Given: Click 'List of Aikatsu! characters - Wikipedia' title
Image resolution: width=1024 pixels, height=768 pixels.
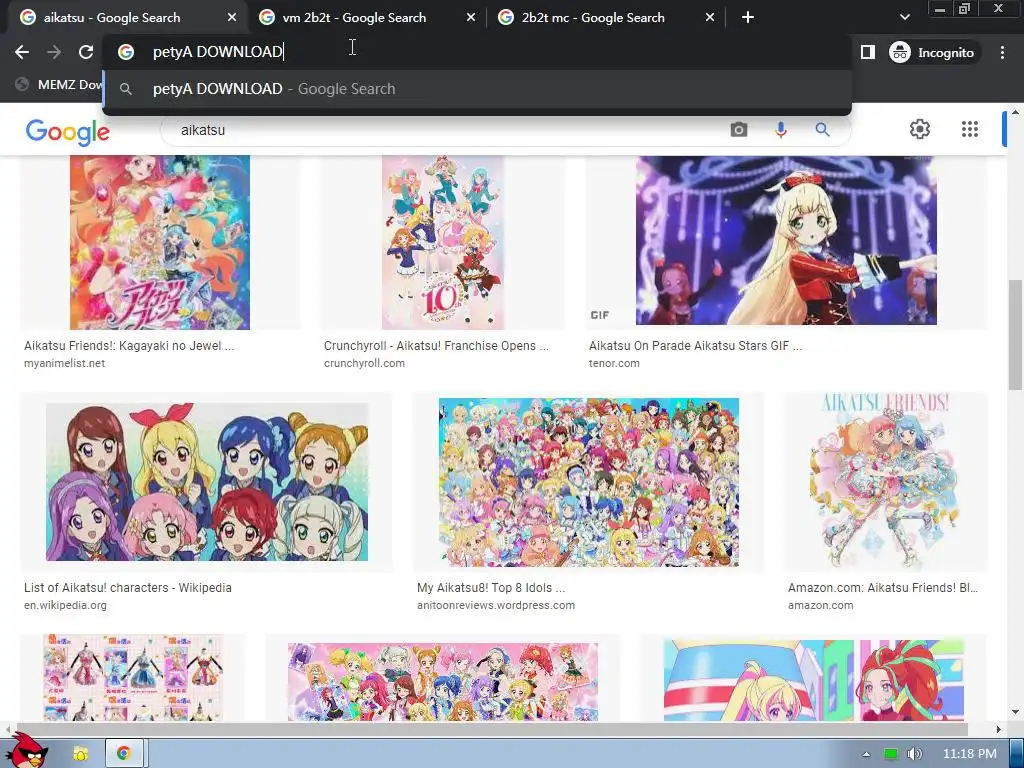Looking at the screenshot, I should tap(128, 588).
